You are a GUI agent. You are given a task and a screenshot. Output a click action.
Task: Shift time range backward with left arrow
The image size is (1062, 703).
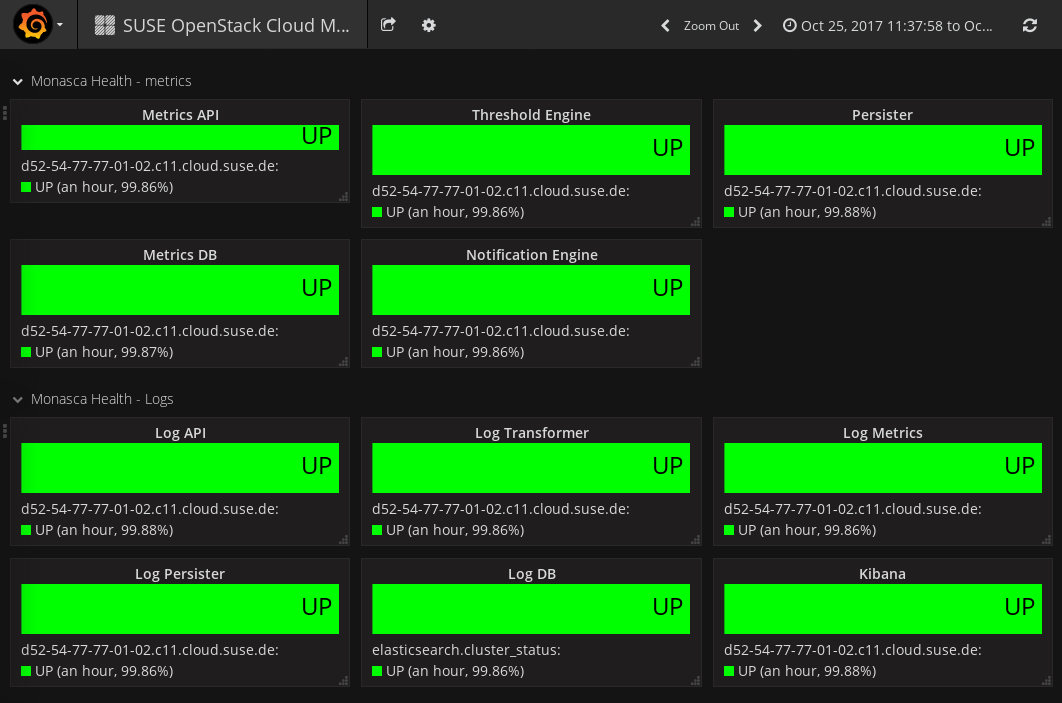click(x=665, y=26)
